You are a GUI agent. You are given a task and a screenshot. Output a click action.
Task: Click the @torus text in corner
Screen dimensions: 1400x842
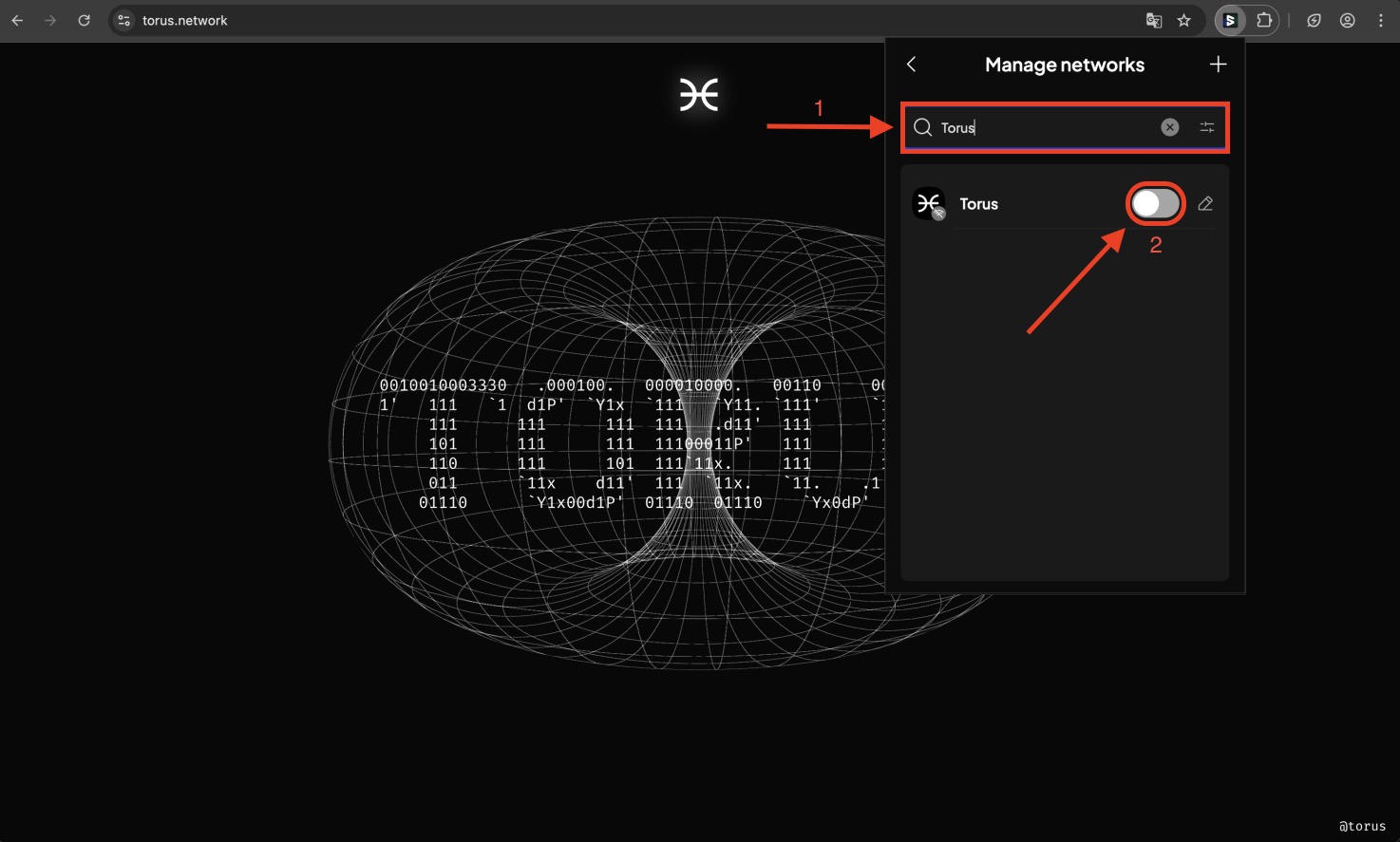1362,826
